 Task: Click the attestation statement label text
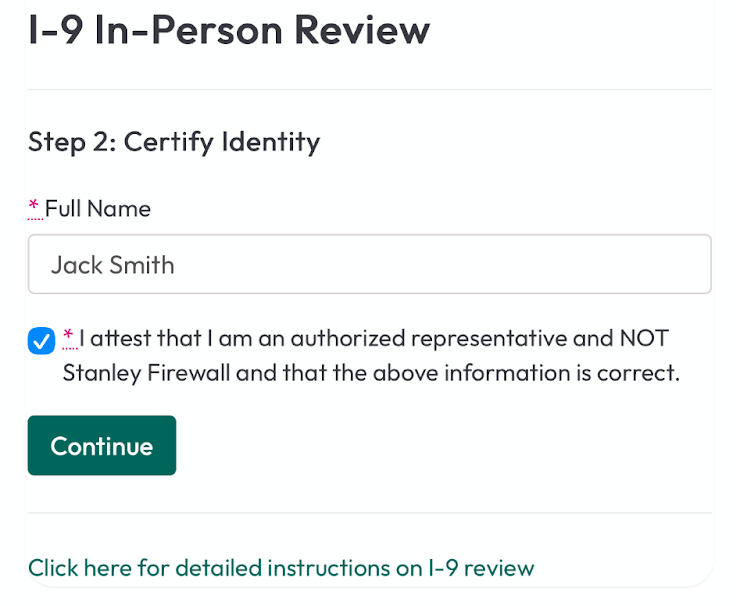(370, 355)
